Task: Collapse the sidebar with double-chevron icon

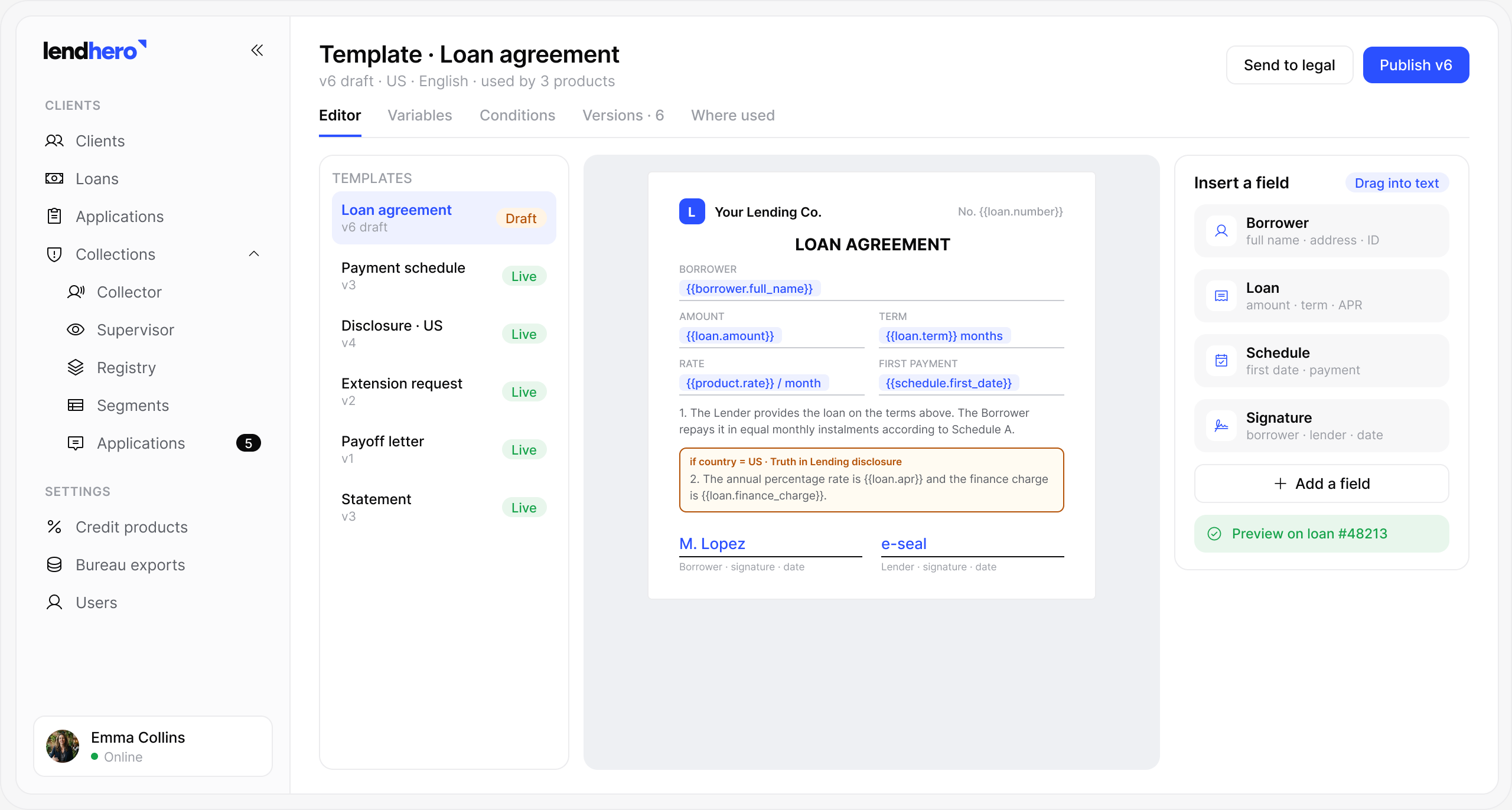Action: coord(257,50)
